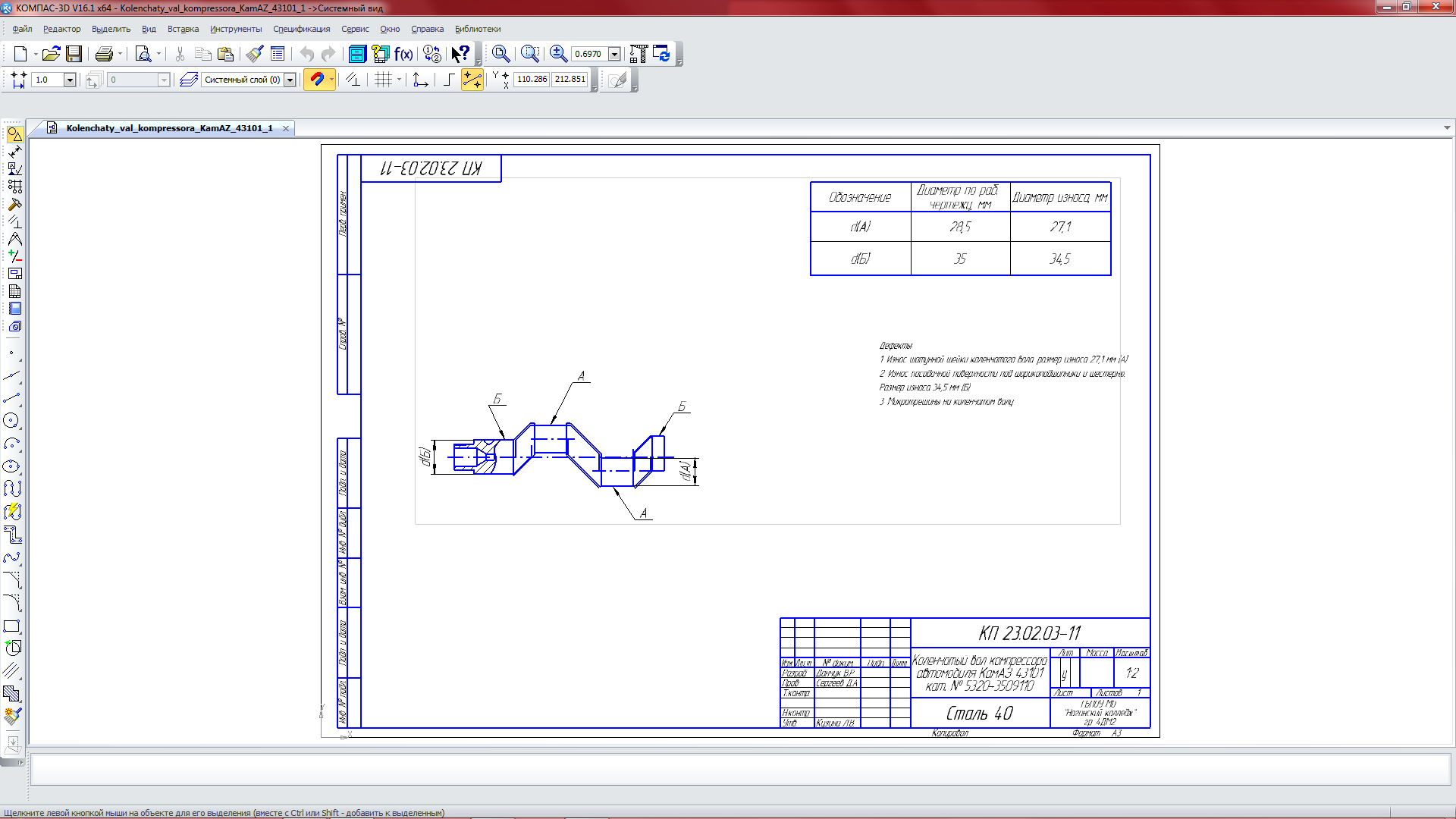Image resolution: width=1456 pixels, height=819 pixels.
Task: Open the Спецификация menu
Action: [301, 29]
